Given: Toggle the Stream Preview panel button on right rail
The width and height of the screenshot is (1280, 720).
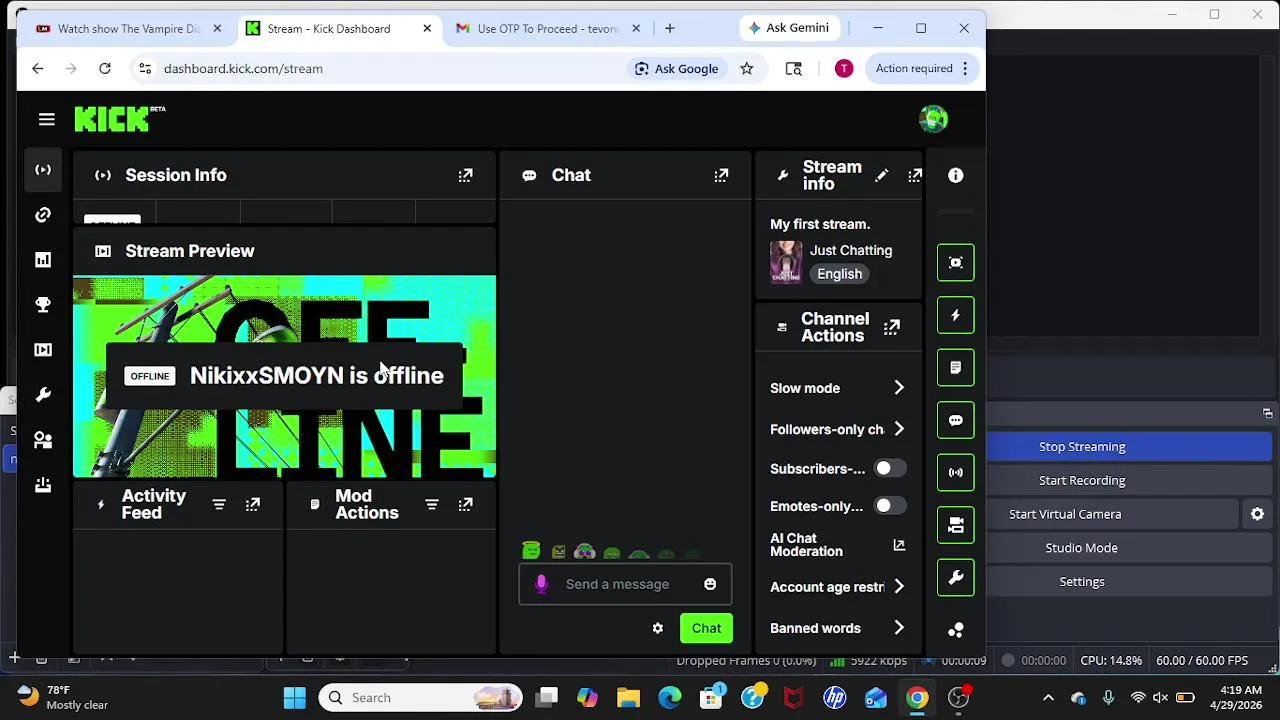Looking at the screenshot, I should pyautogui.click(x=956, y=262).
